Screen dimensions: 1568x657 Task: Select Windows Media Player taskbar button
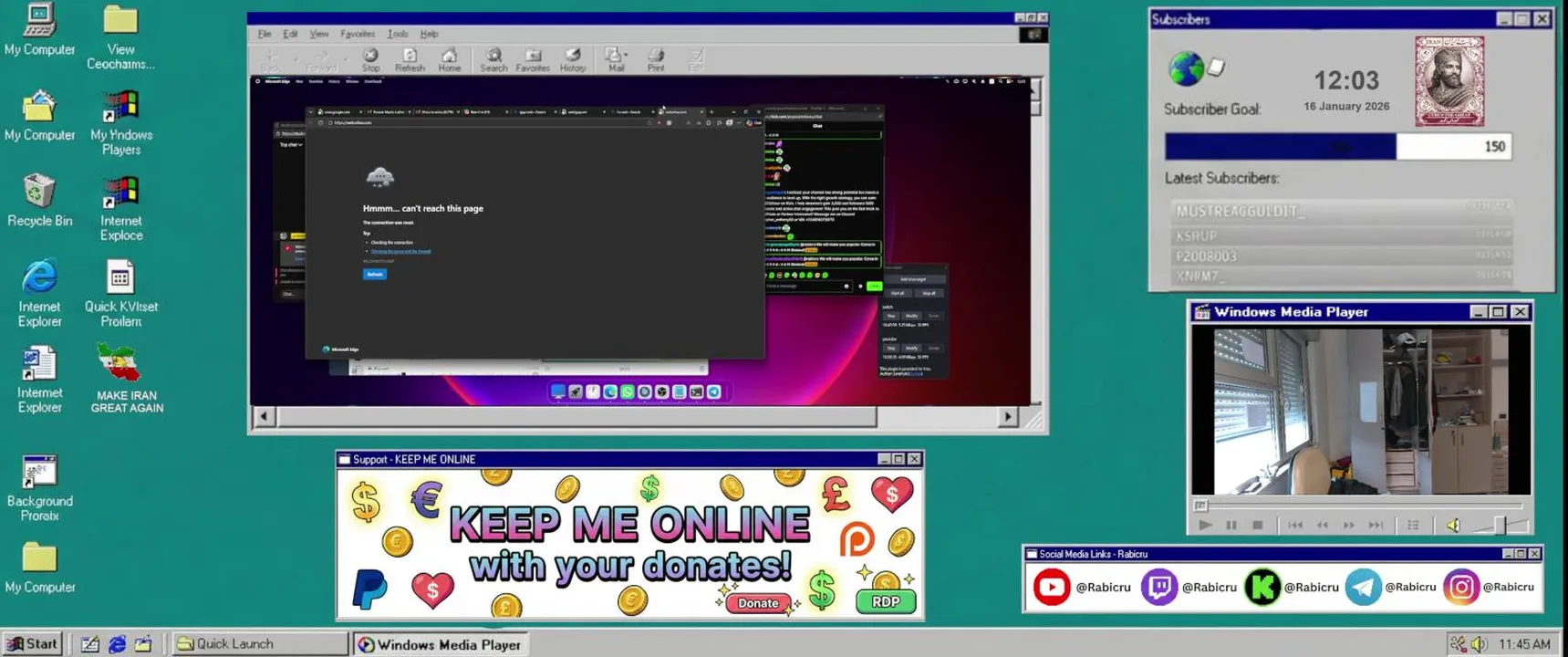(440, 644)
